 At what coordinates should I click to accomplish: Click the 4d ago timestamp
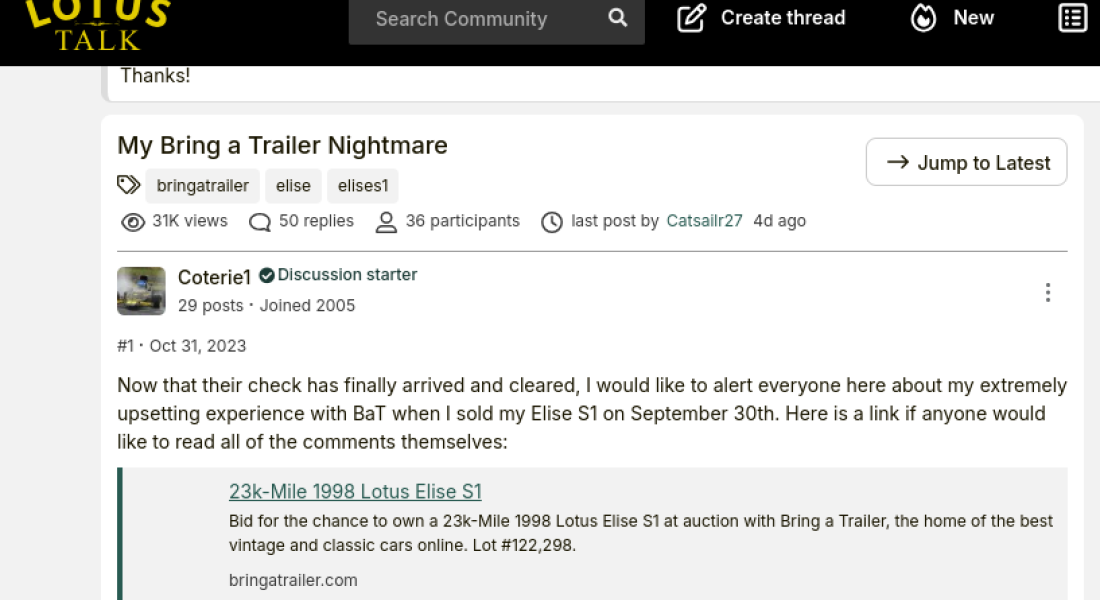pyautogui.click(x=779, y=221)
